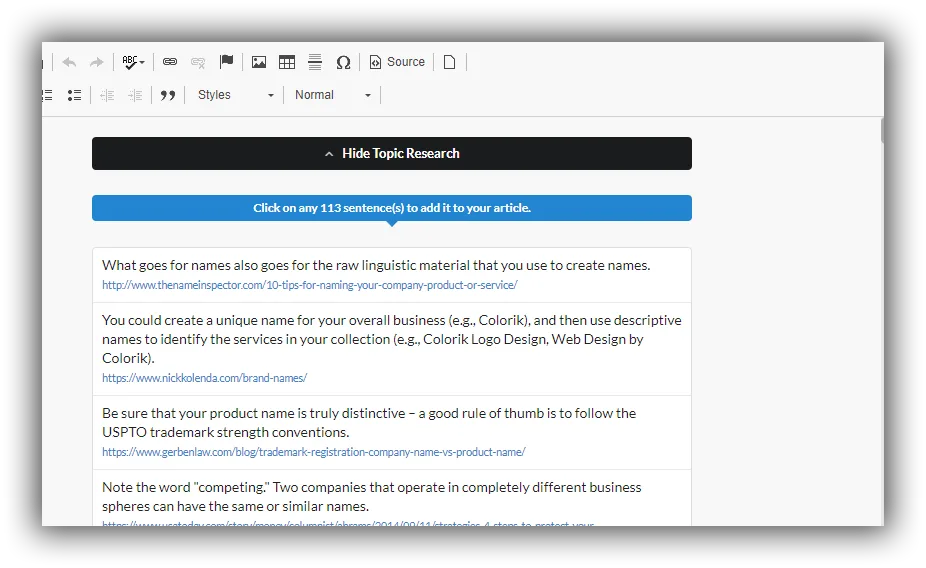
Task: Click the undo arrow icon
Action: pos(69,62)
